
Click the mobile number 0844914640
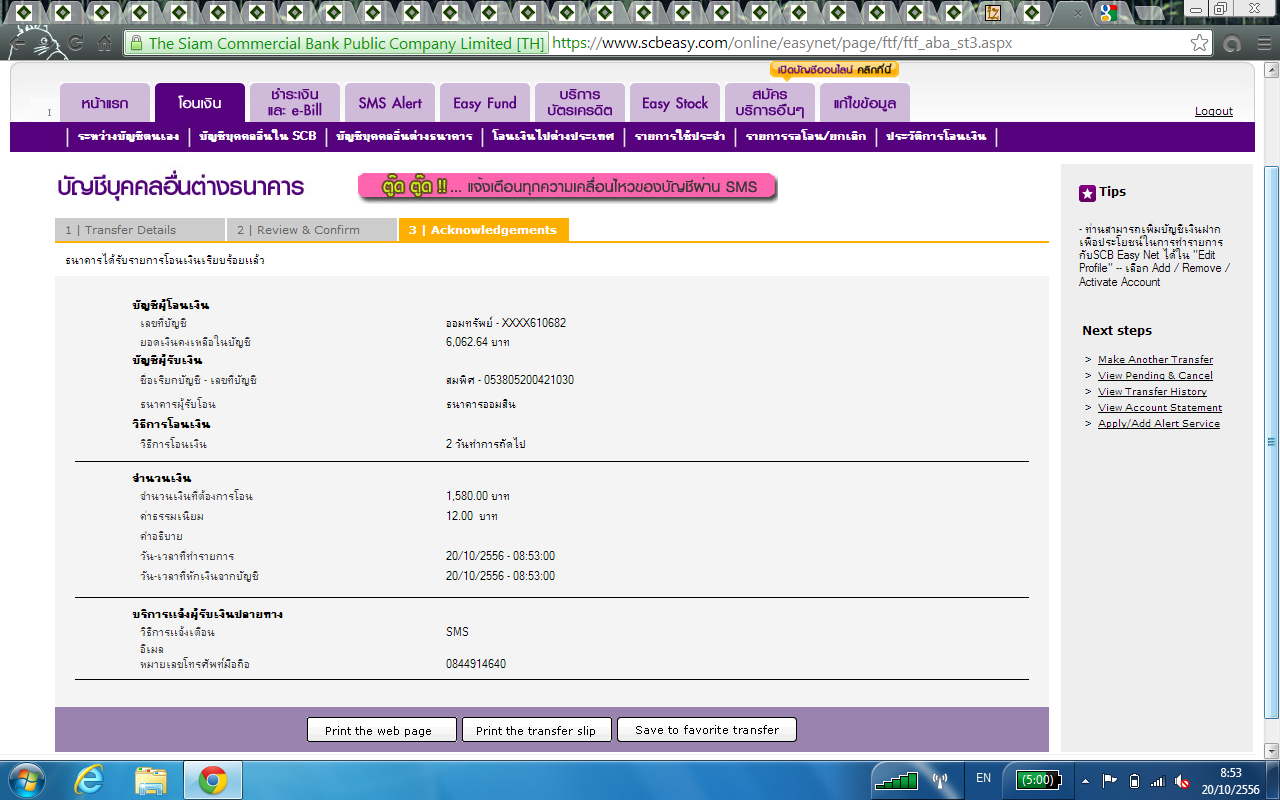pos(476,664)
